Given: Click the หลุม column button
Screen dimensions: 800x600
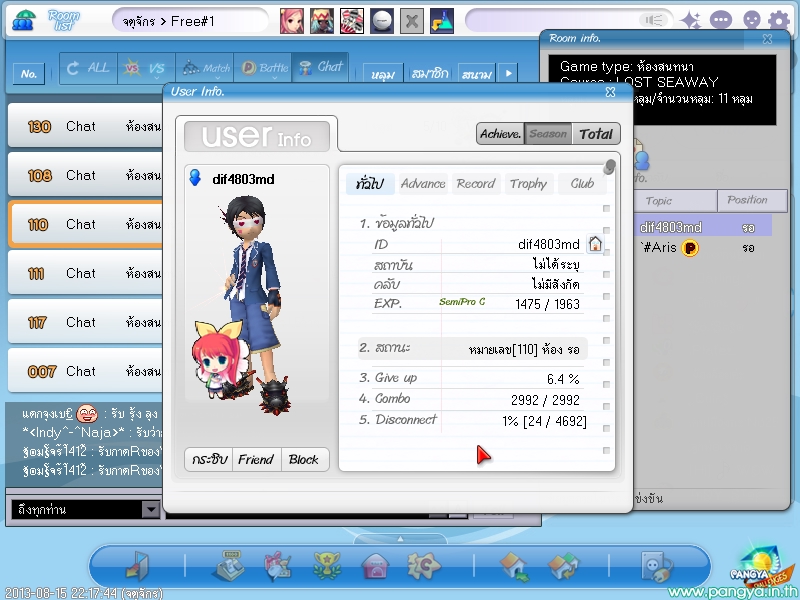Looking at the screenshot, I should point(383,74).
